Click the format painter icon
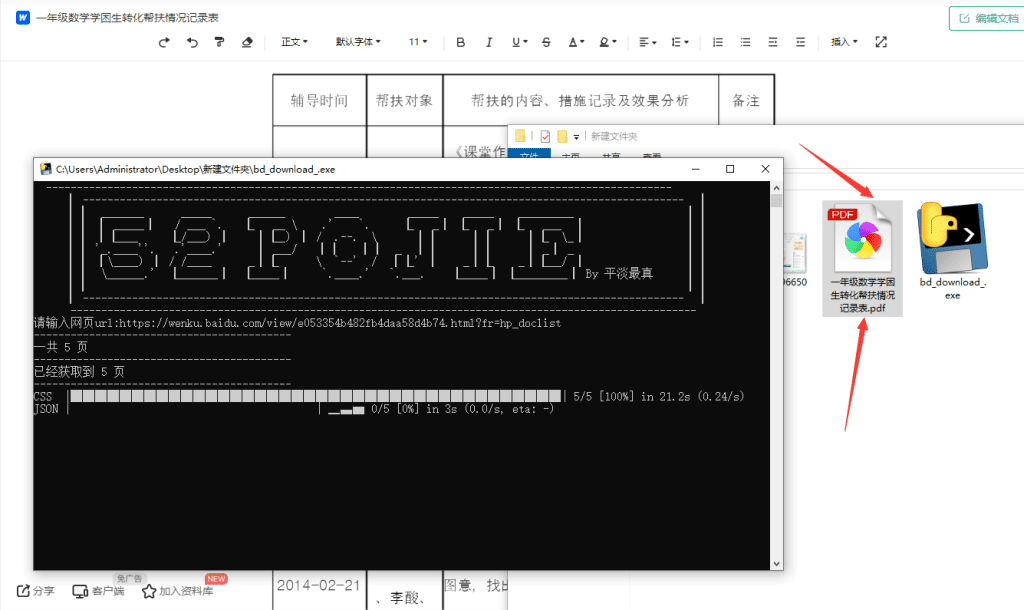Image resolution: width=1024 pixels, height=610 pixels. coord(220,42)
